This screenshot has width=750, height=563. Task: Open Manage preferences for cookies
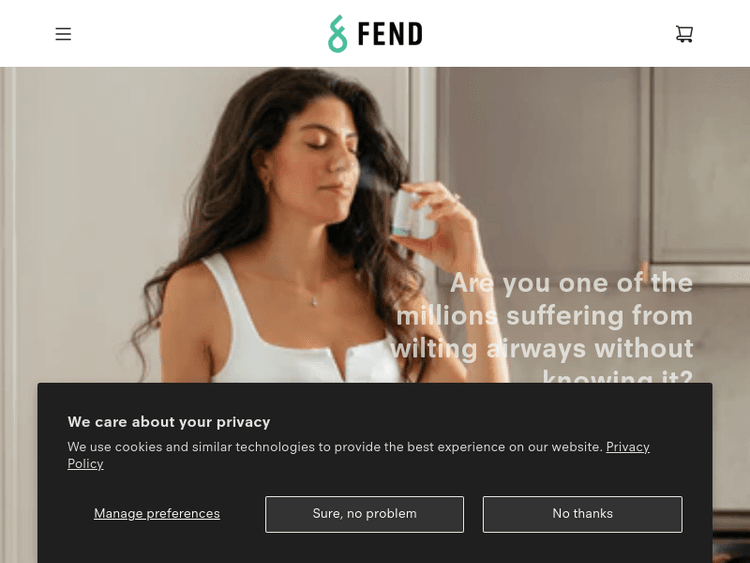[157, 514]
